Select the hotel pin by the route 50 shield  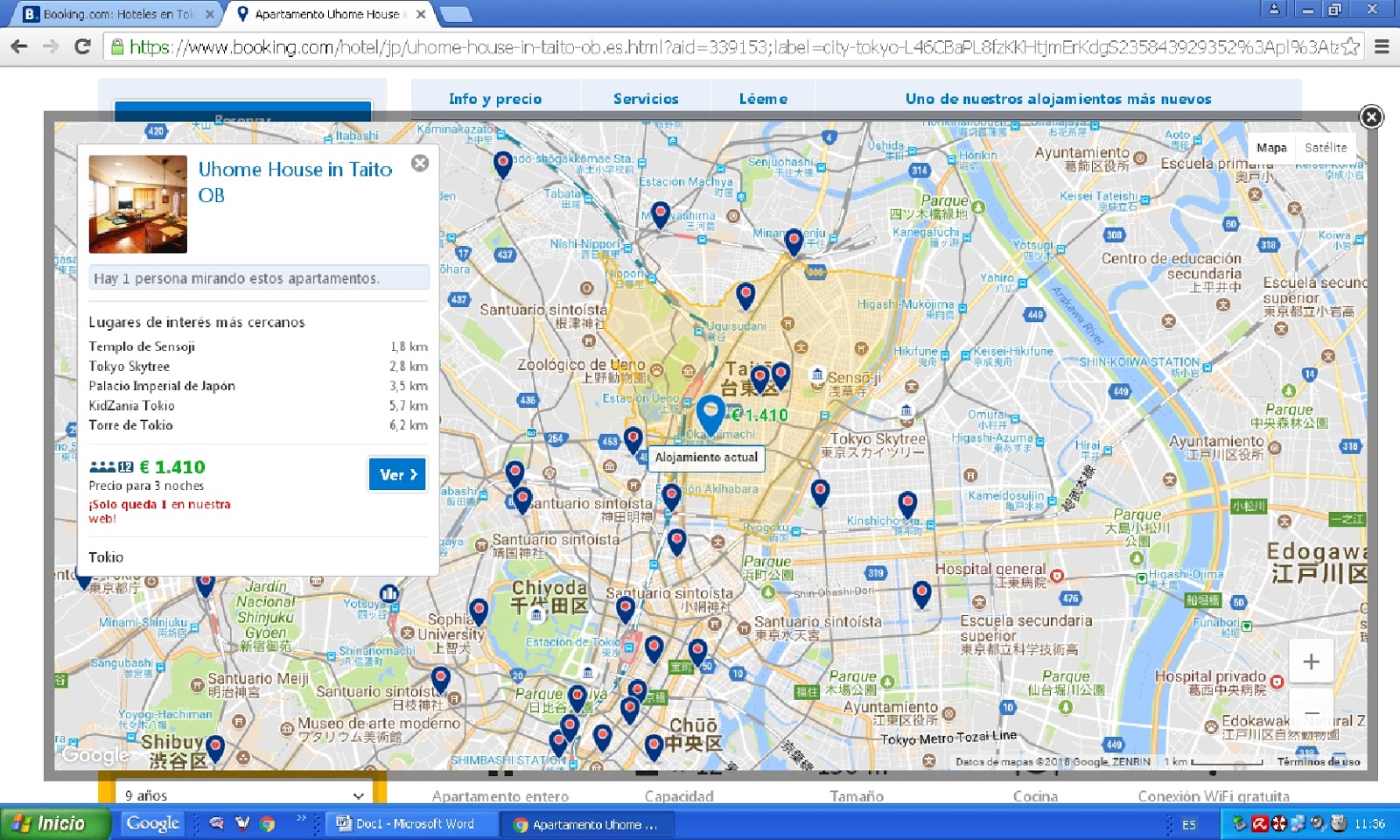pyautogui.click(x=697, y=651)
